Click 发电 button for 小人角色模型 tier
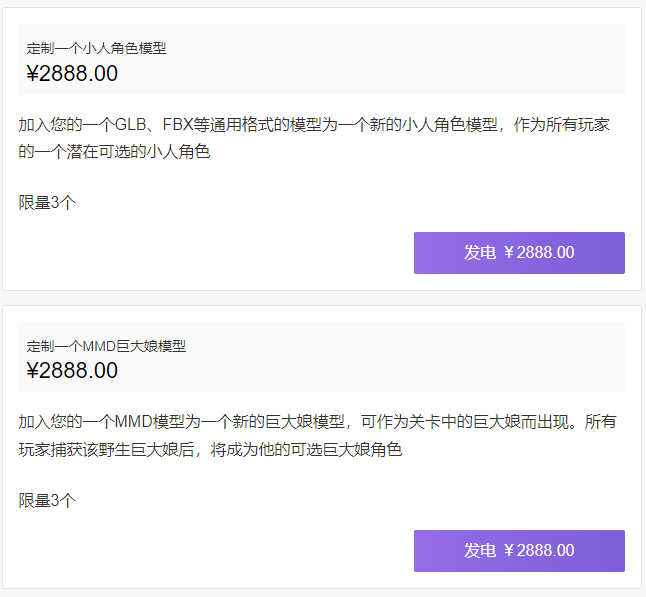This screenshot has width=646, height=597. point(519,253)
